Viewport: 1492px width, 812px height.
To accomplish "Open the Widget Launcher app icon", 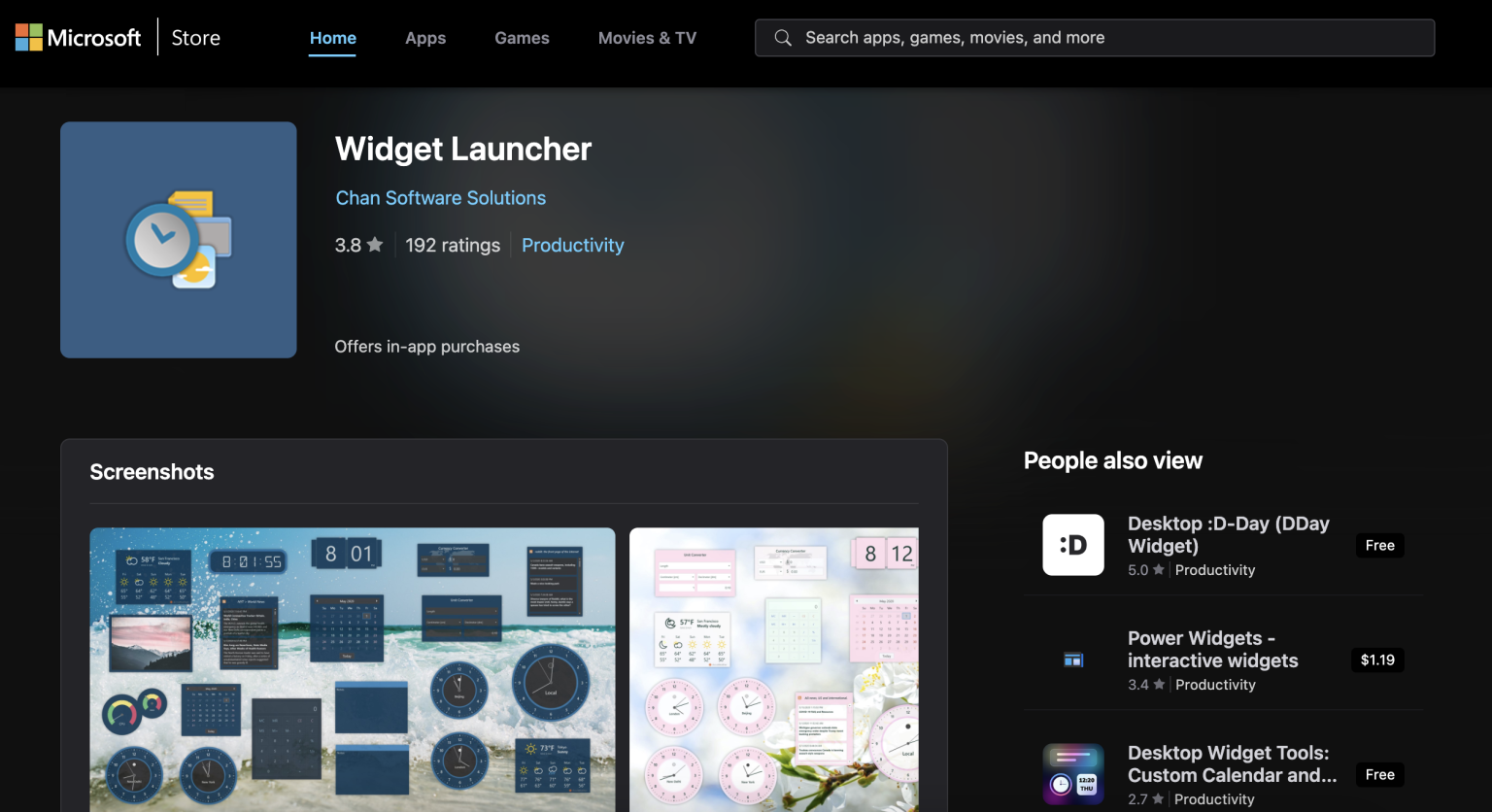I will [x=179, y=240].
